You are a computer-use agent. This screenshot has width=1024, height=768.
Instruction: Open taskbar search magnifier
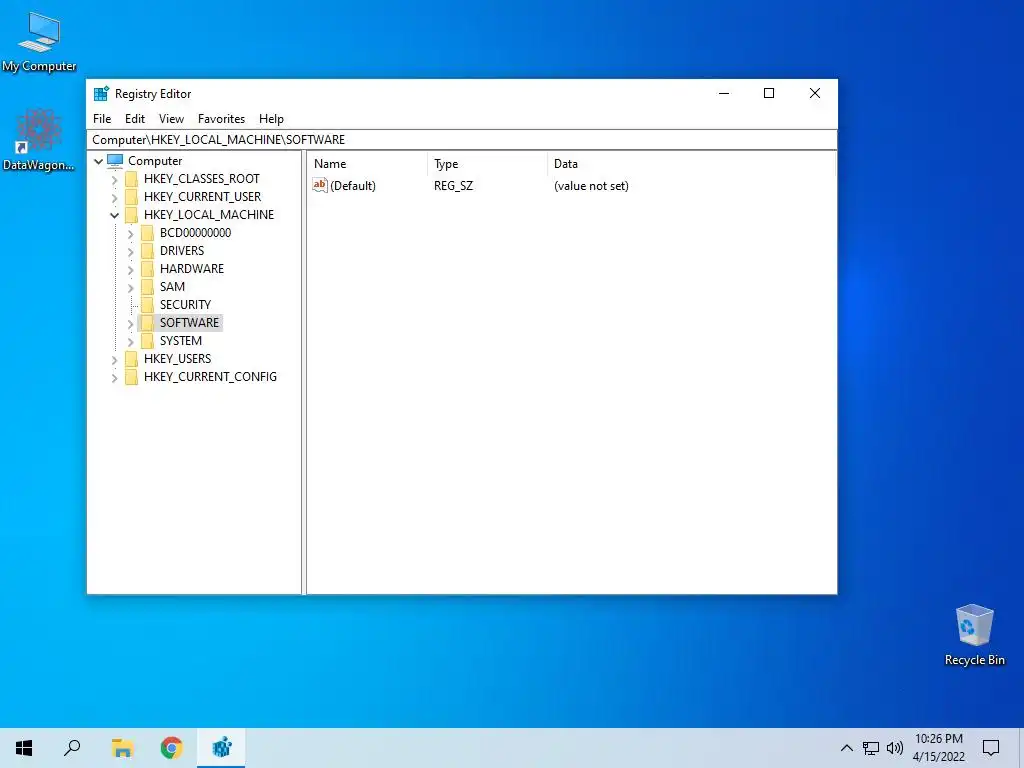click(x=72, y=748)
